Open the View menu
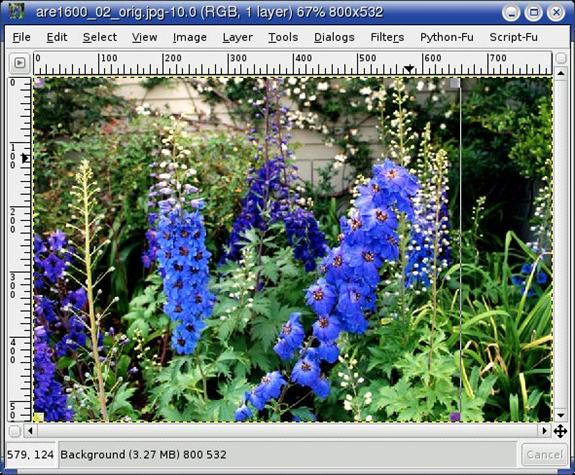Viewport: 575px width, 475px height. coord(144,37)
